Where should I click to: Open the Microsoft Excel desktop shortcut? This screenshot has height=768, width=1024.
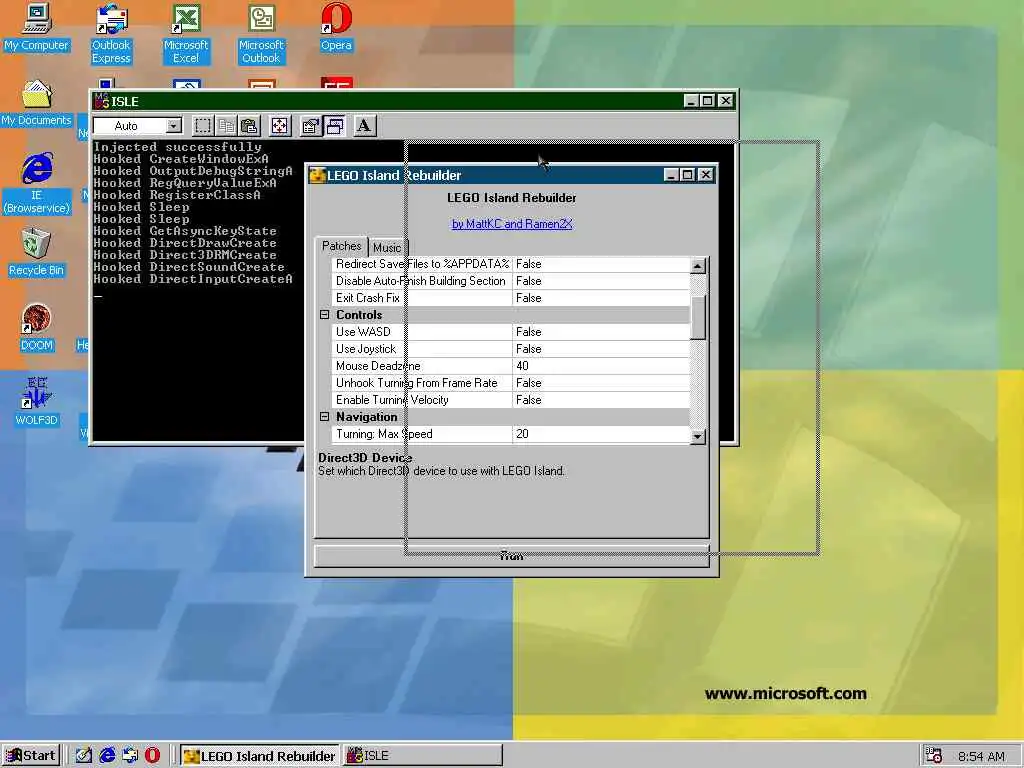(186, 34)
